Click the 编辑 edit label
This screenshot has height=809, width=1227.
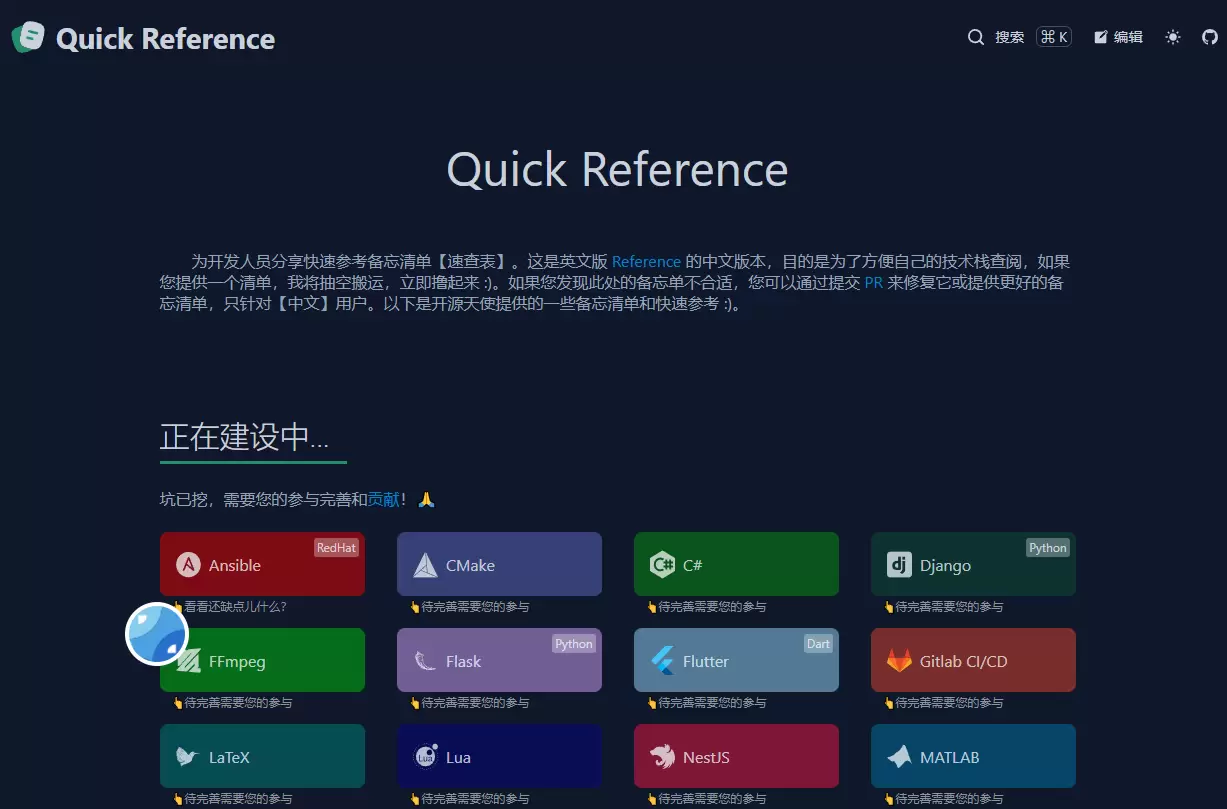pos(1128,37)
